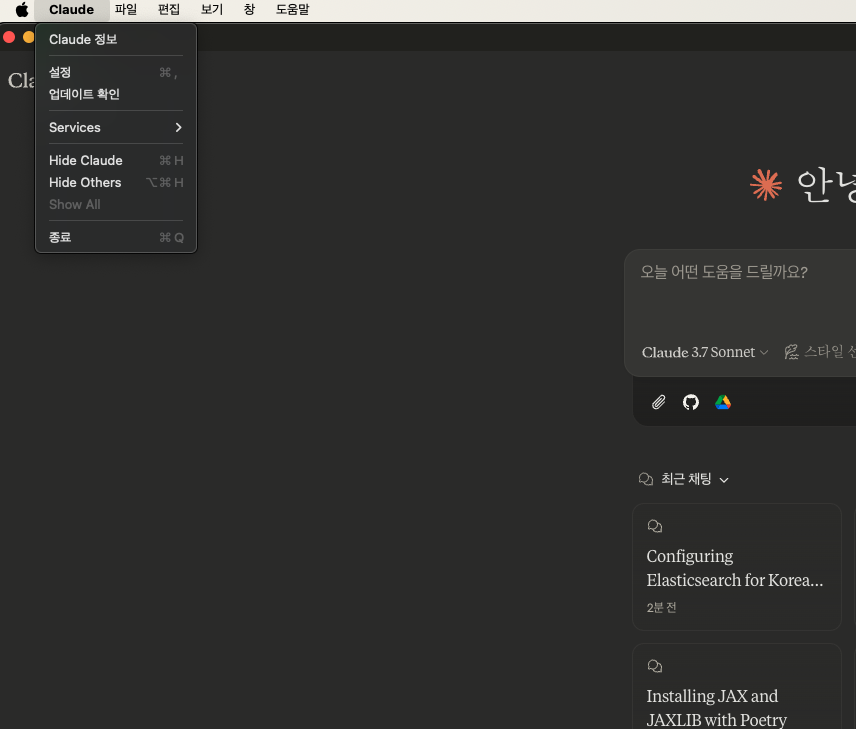Open Installing JAX and JAXLIB chat card
Viewport: 856px width, 729px height.
point(736,686)
